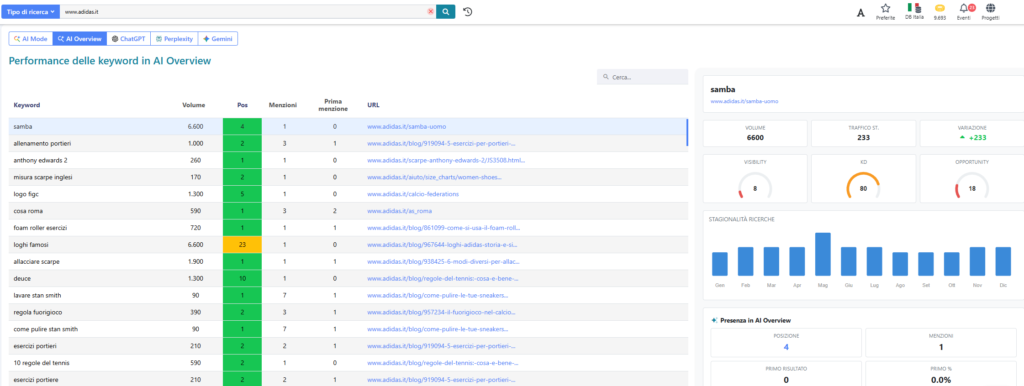Screen dimensions: 1024x386
Task: Click the A font size icon
Action: (861, 12)
